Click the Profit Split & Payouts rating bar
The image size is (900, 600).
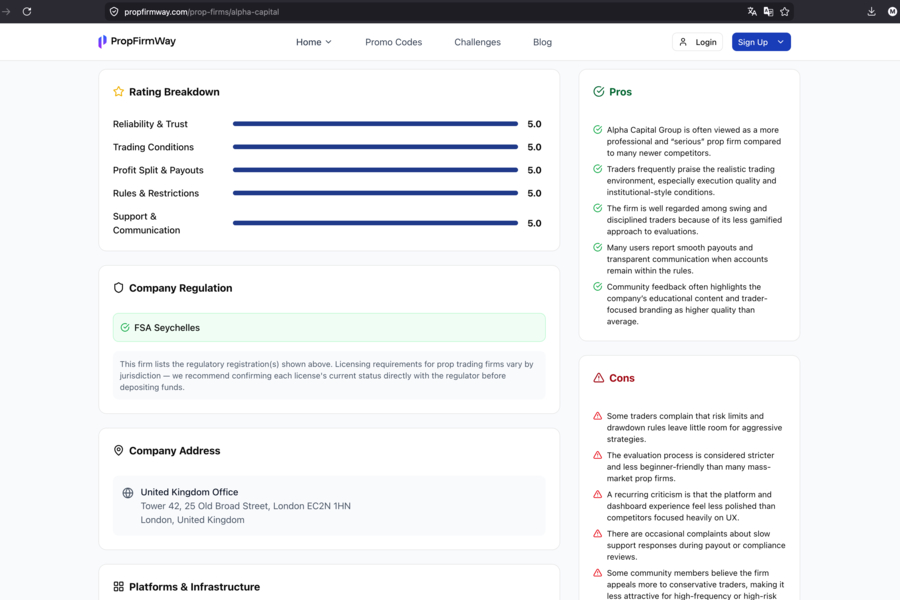(x=375, y=170)
